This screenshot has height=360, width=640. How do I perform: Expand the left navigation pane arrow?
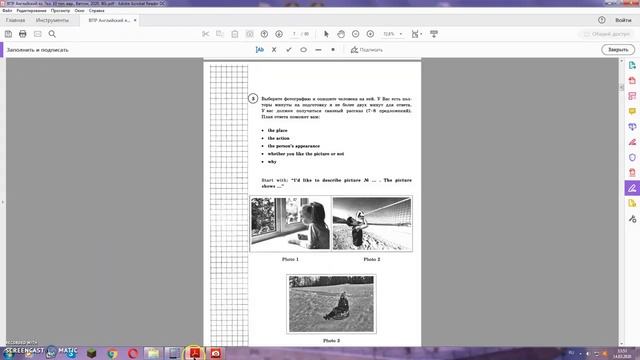click(x=2, y=202)
